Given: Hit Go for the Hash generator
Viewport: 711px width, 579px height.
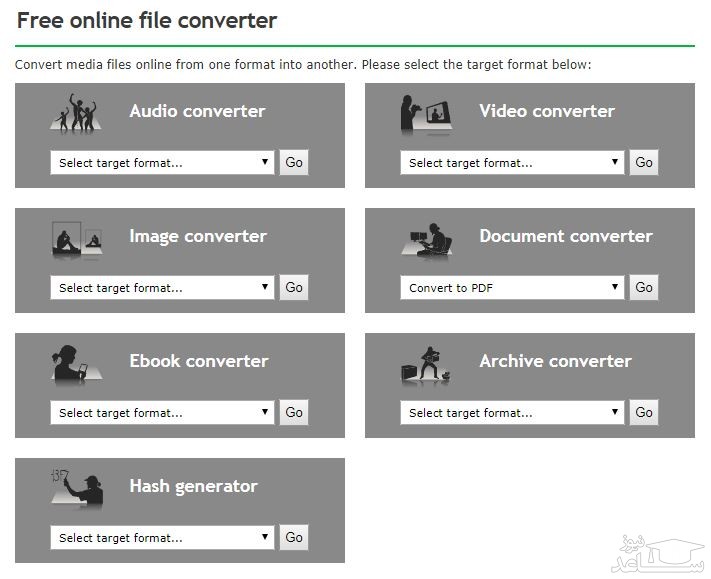Looking at the screenshot, I should [x=294, y=538].
